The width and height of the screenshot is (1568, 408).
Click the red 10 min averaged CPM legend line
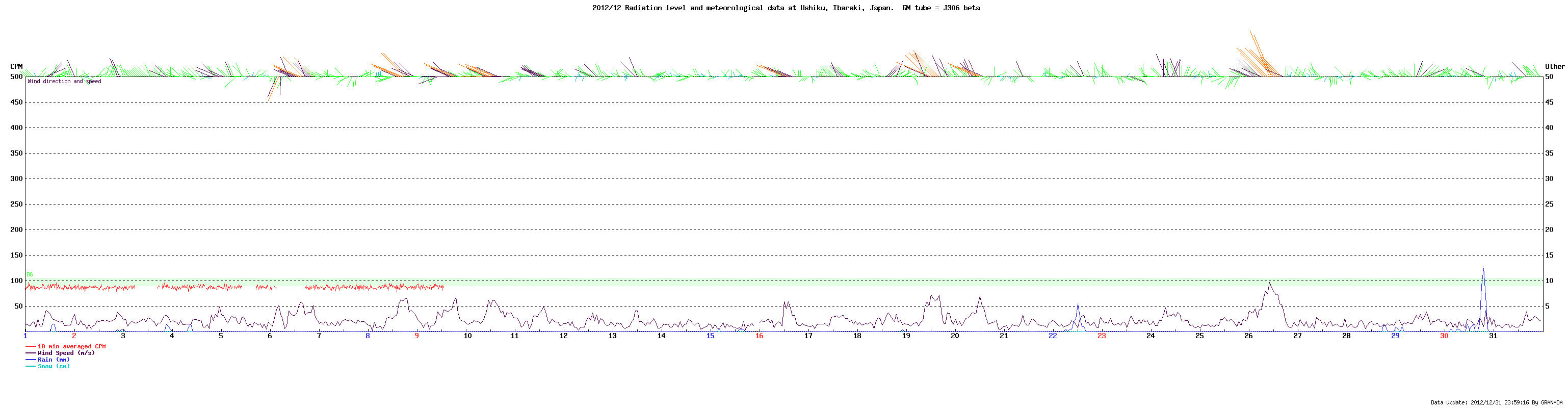point(31,346)
